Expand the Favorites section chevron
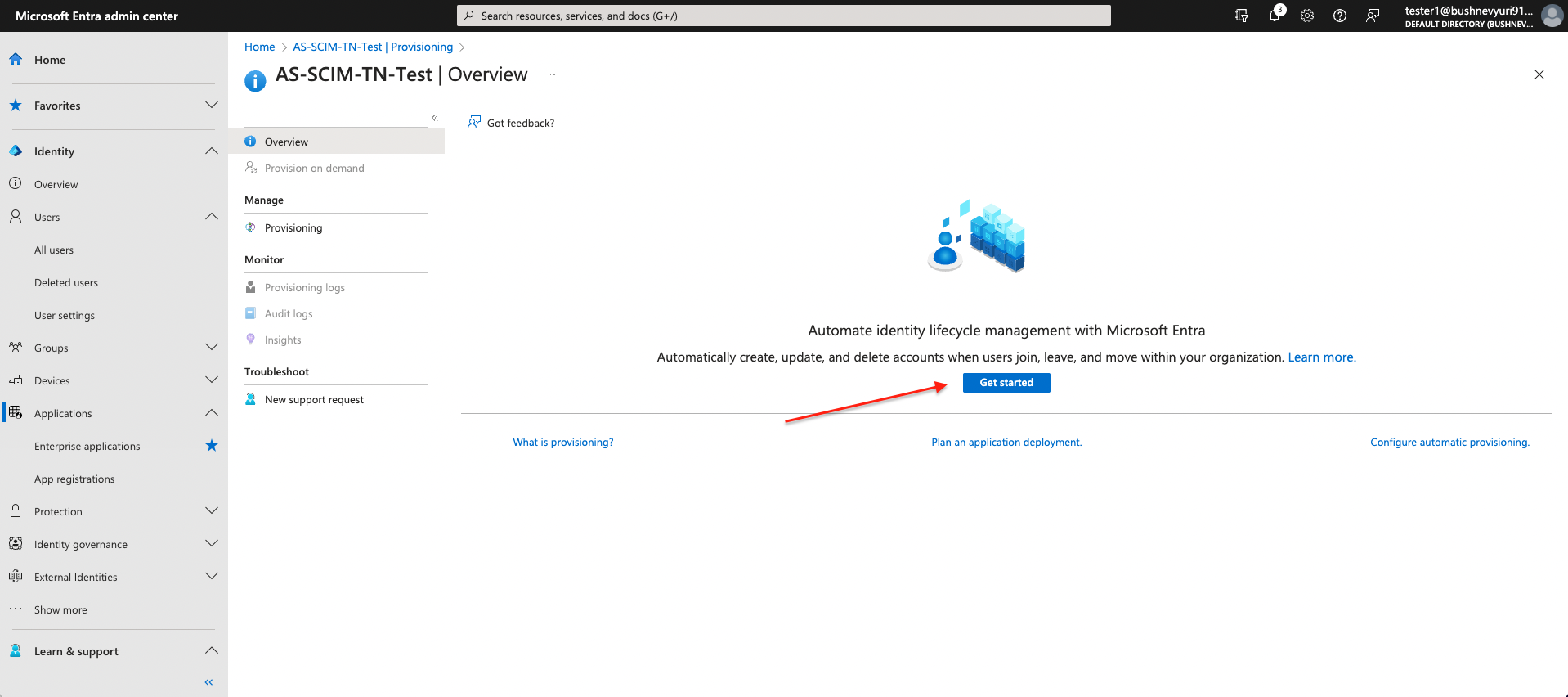The height and width of the screenshot is (697, 1568). [212, 105]
